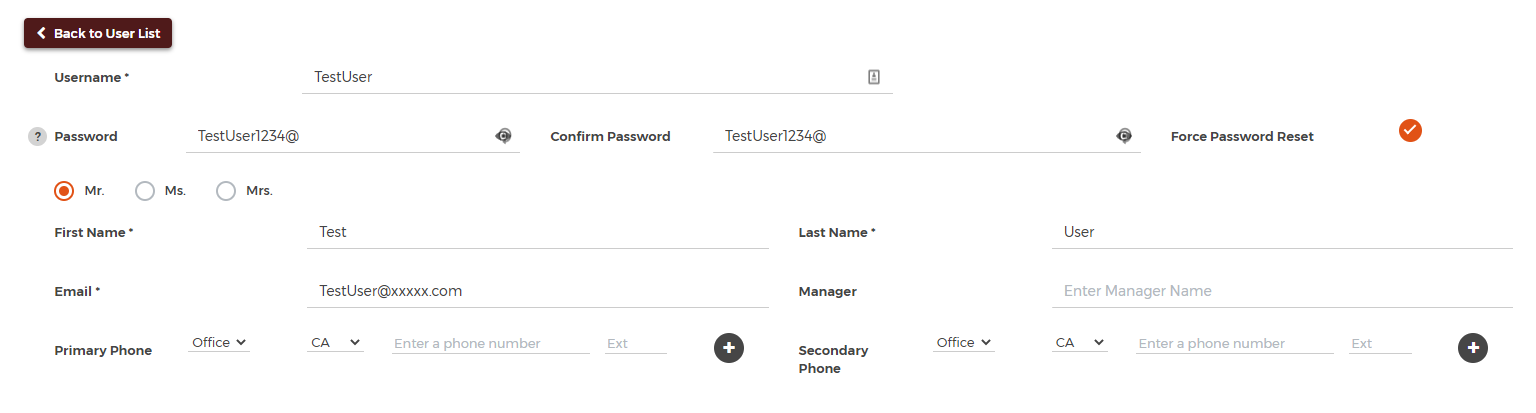The width and height of the screenshot is (1536, 413).
Task: Add another Secondary Phone with plus icon
Action: coord(1473,348)
